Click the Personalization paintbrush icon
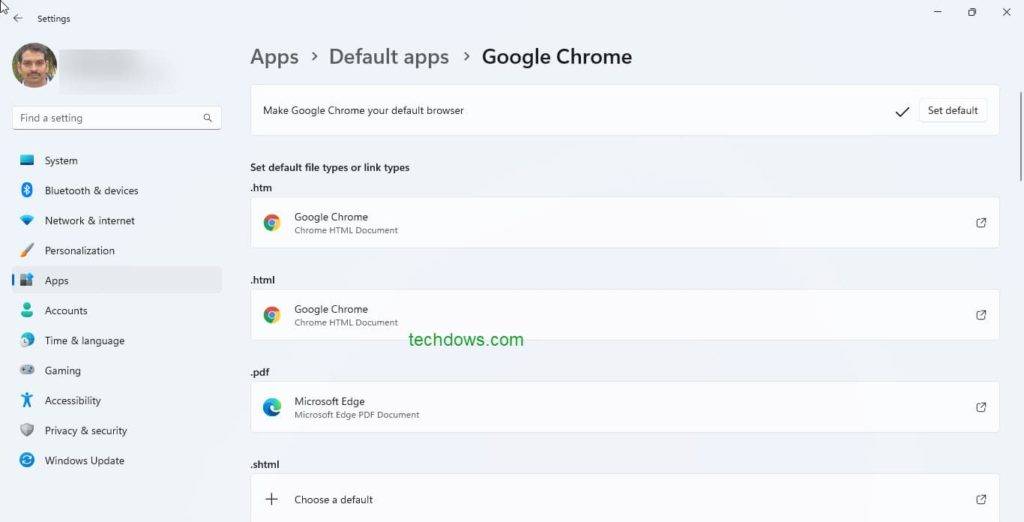Image resolution: width=1024 pixels, height=522 pixels. (27, 250)
